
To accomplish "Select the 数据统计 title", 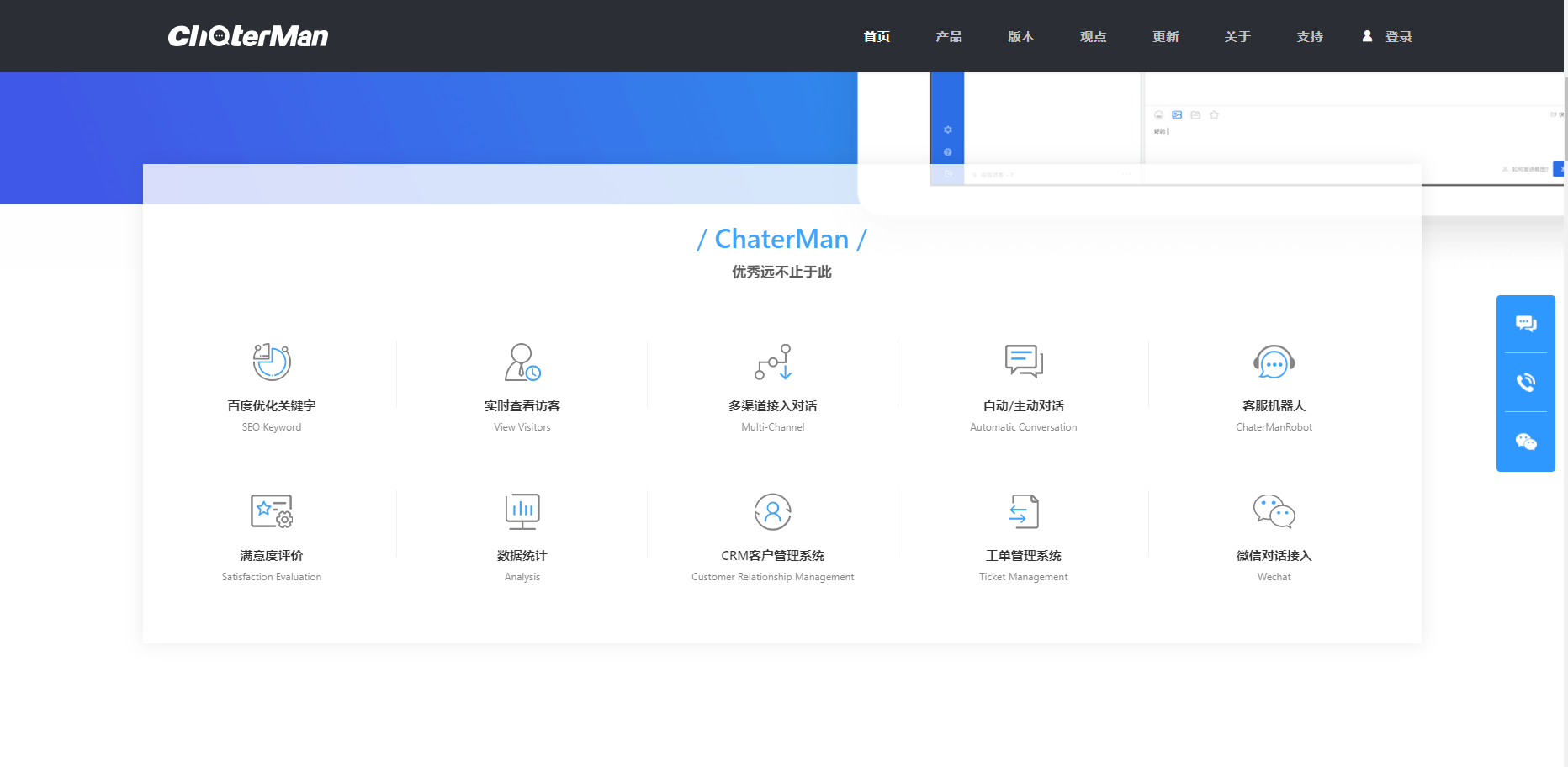I will (522, 556).
